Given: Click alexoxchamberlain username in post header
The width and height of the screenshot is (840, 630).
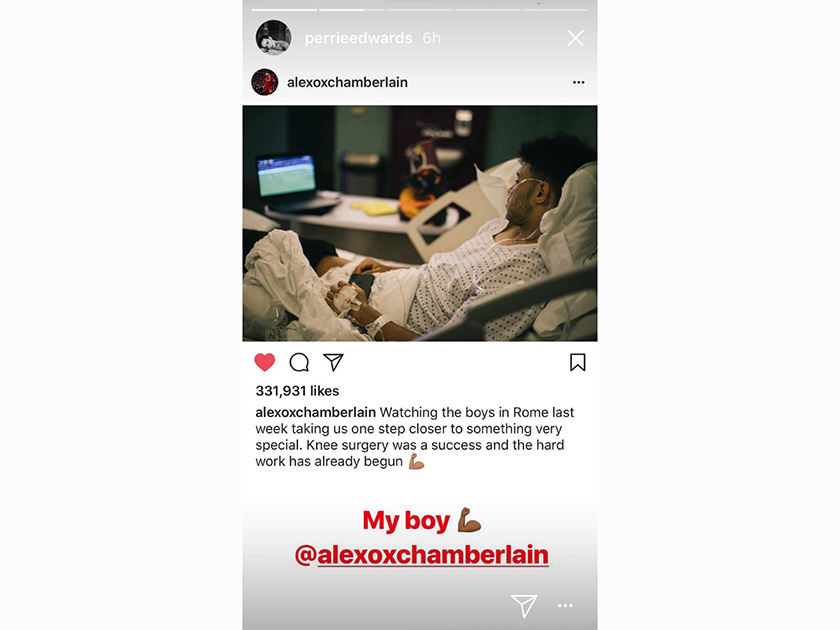Looking at the screenshot, I should pyautogui.click(x=347, y=82).
